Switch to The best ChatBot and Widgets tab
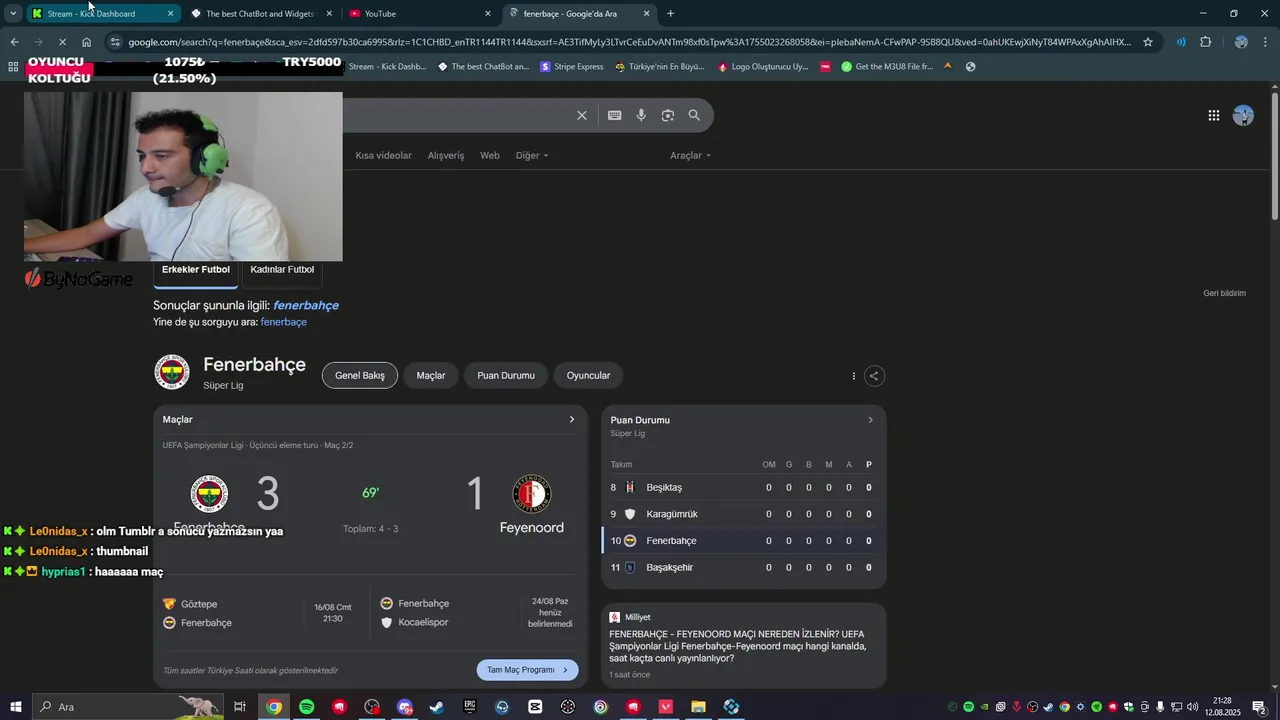 (x=260, y=14)
